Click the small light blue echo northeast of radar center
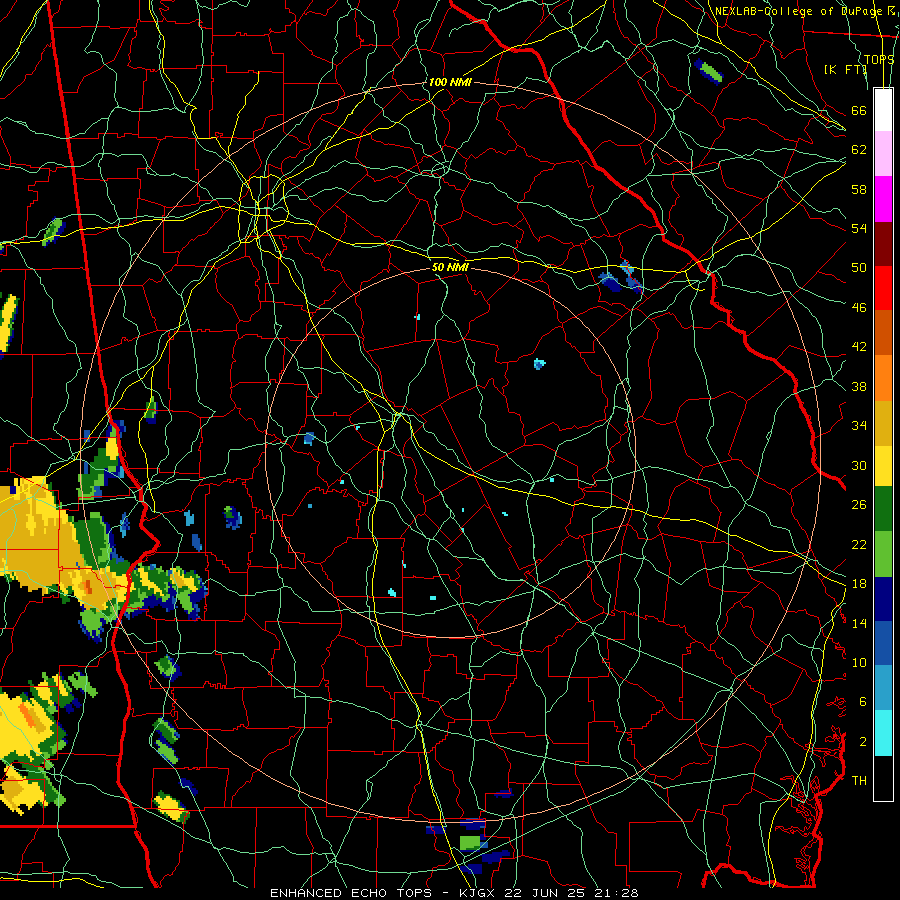This screenshot has width=900, height=900. pos(539,363)
